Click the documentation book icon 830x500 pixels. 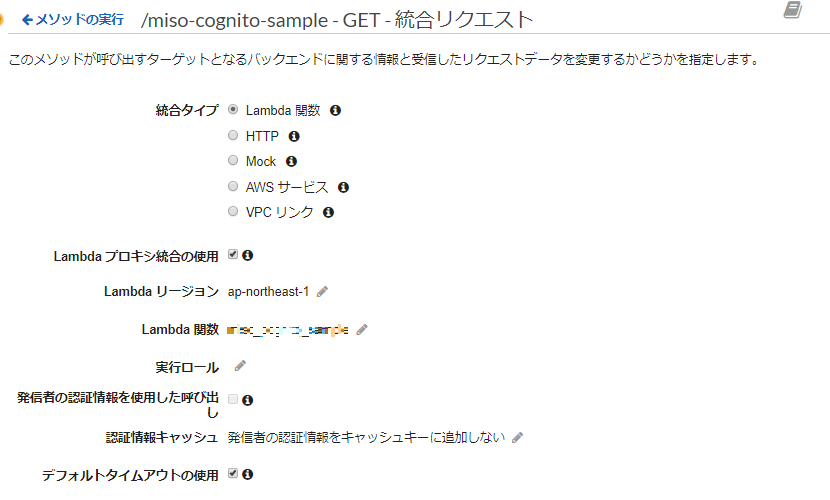pyautogui.click(x=793, y=10)
